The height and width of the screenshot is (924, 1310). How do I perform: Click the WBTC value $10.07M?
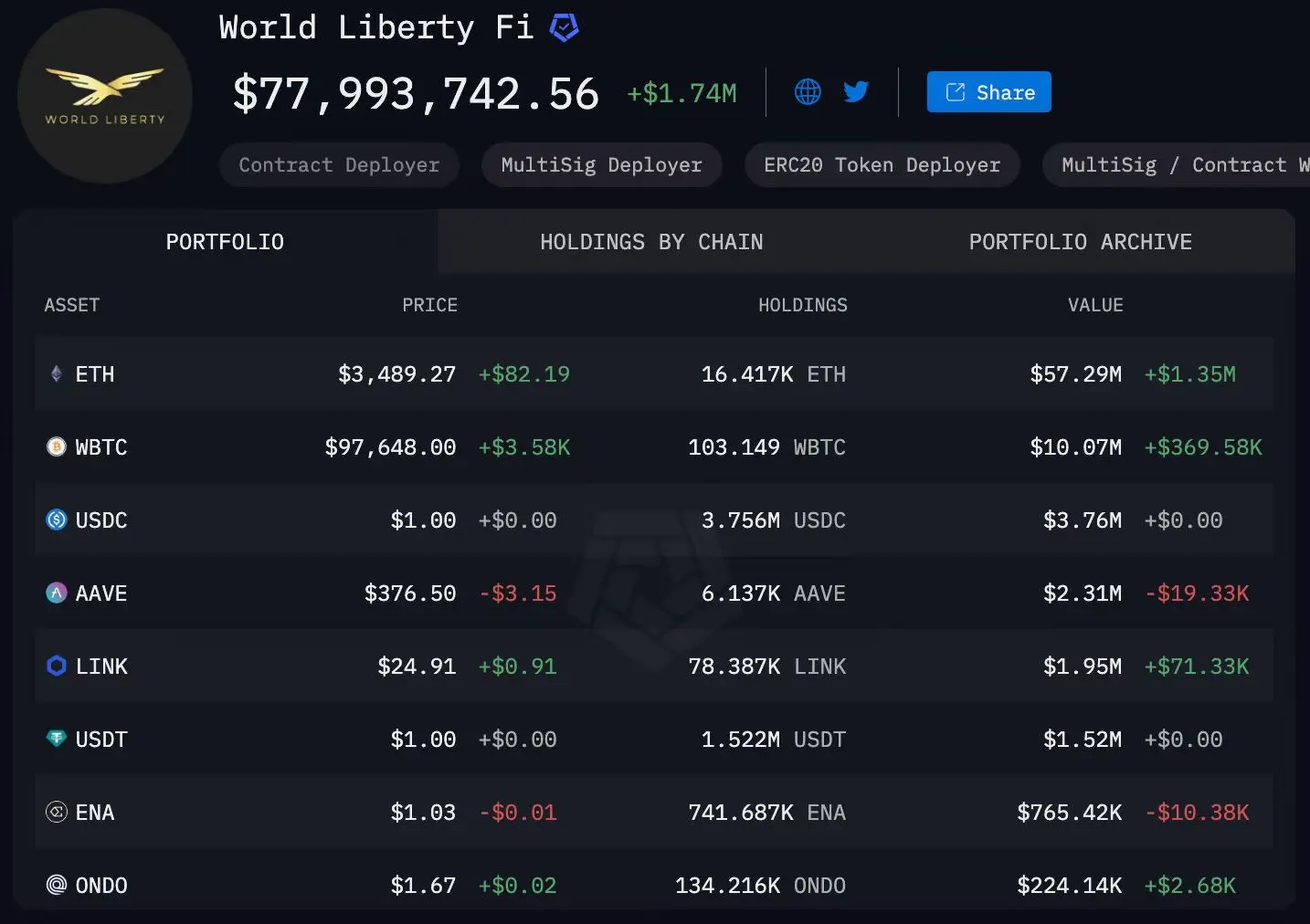pos(1076,447)
